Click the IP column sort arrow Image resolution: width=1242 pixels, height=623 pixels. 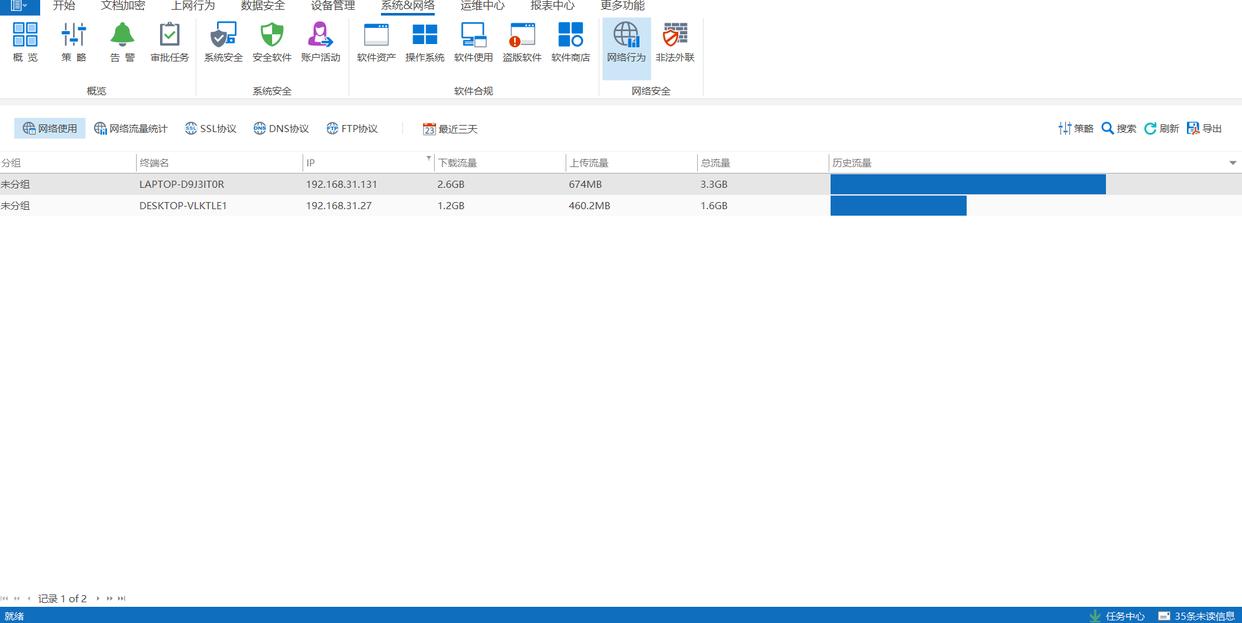(428, 159)
